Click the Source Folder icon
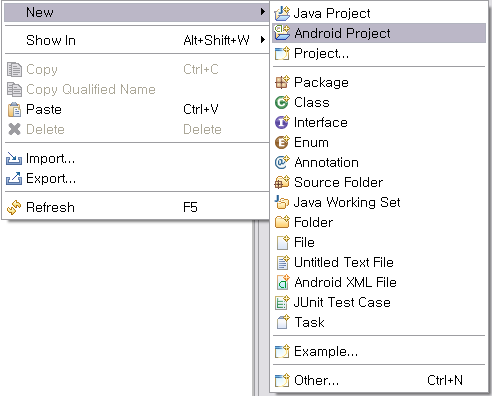492x396 pixels. coord(282,182)
